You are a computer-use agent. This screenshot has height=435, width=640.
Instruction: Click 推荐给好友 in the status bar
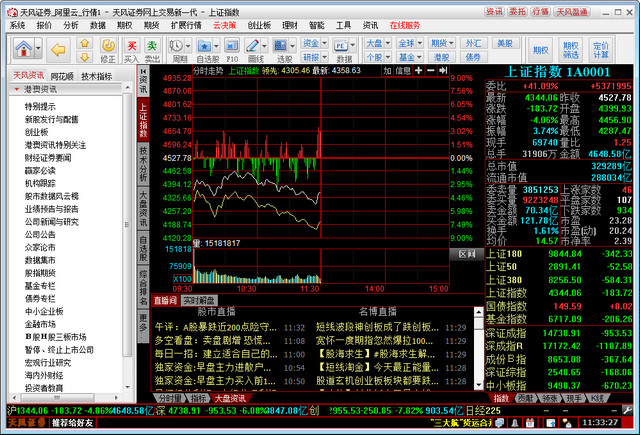coord(72,423)
